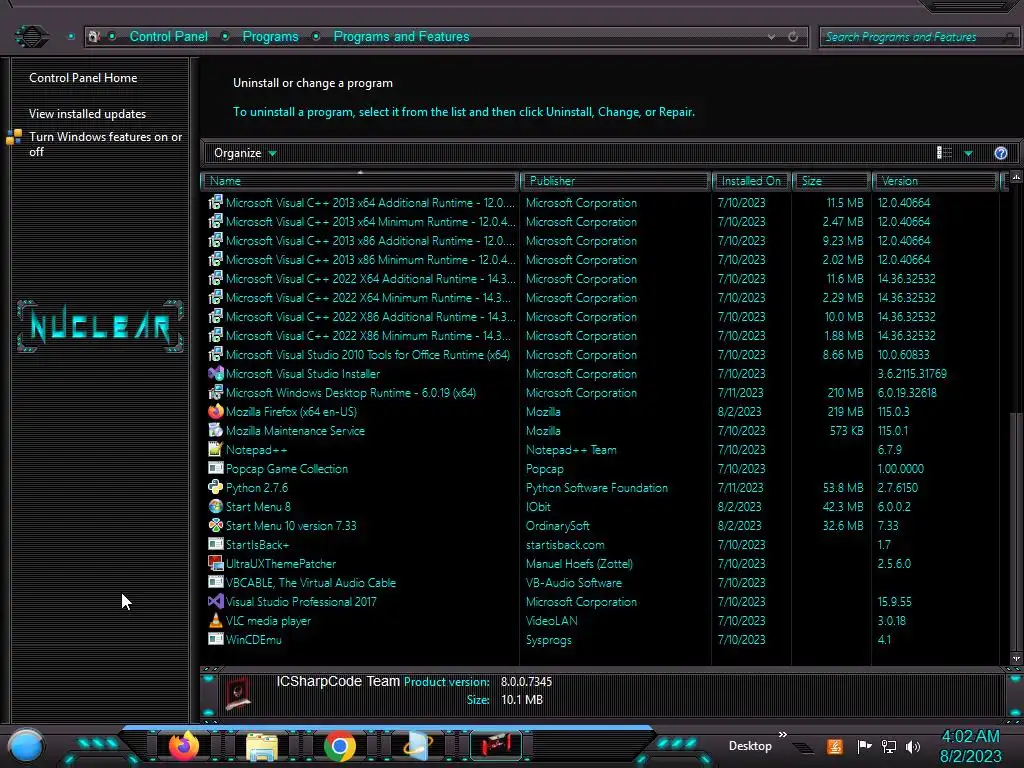
Task: Click Programs breadcrumb
Action: coord(270,37)
